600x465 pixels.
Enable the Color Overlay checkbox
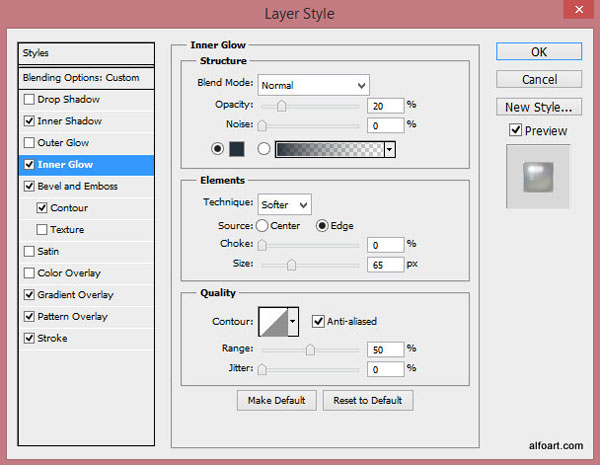tap(29, 273)
